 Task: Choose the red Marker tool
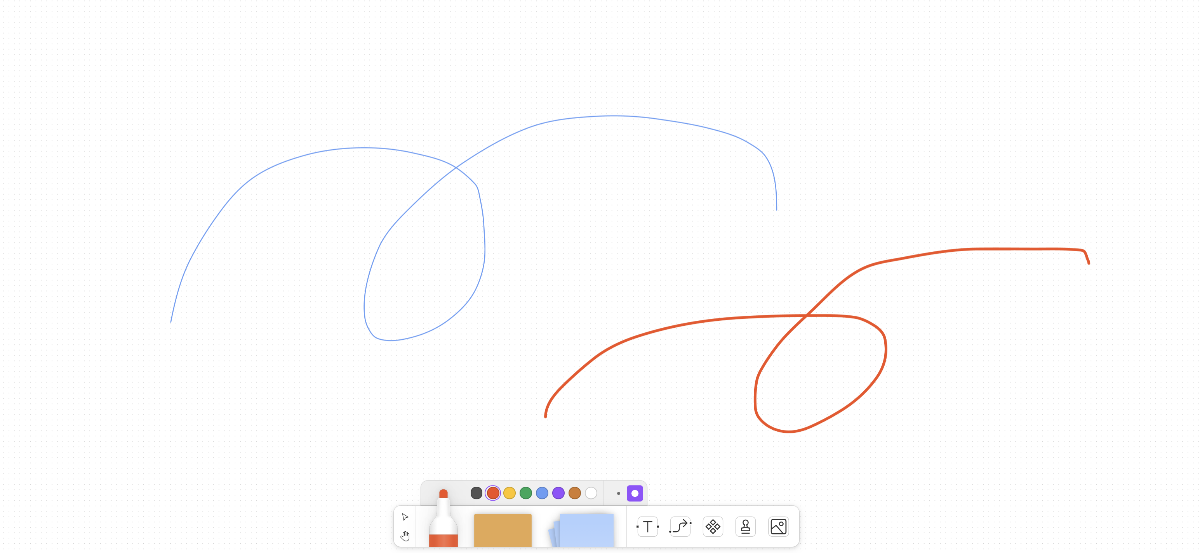pyautogui.click(x=443, y=519)
